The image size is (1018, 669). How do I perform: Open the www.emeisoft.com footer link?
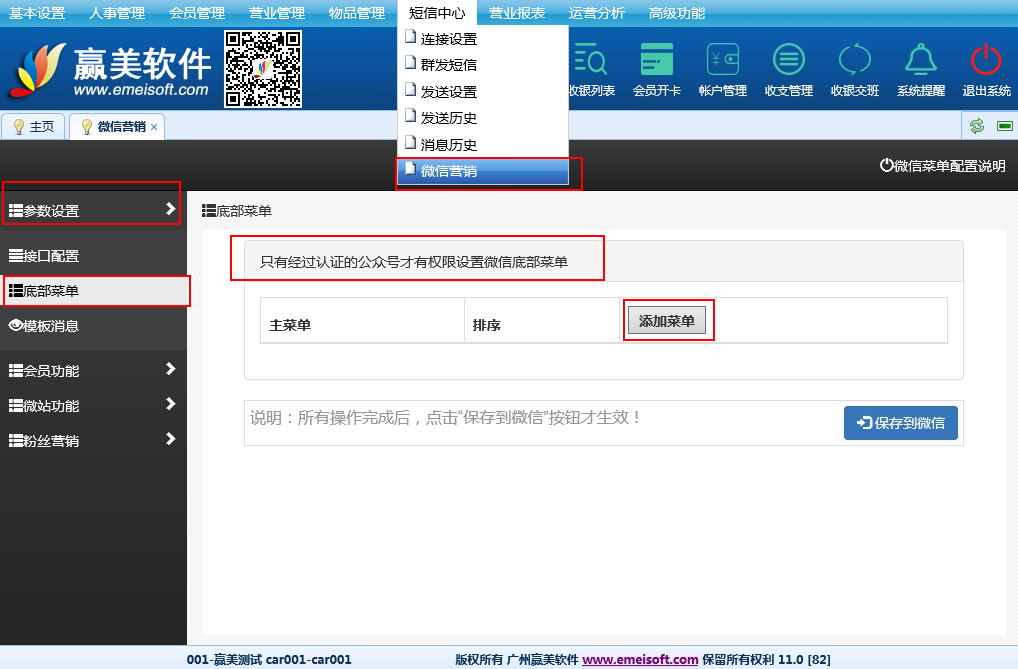[x=640, y=659]
